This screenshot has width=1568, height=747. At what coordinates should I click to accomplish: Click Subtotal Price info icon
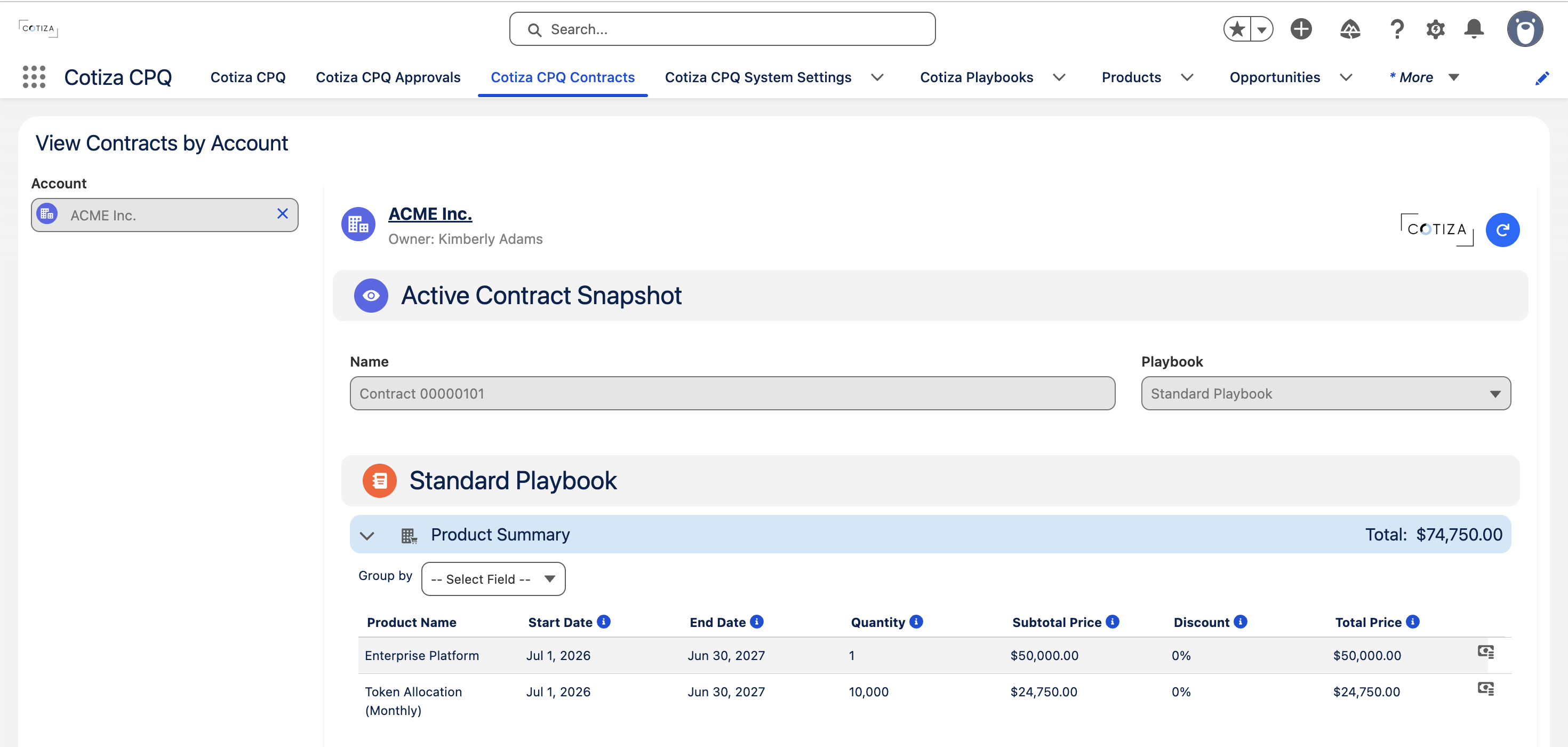coord(1112,622)
